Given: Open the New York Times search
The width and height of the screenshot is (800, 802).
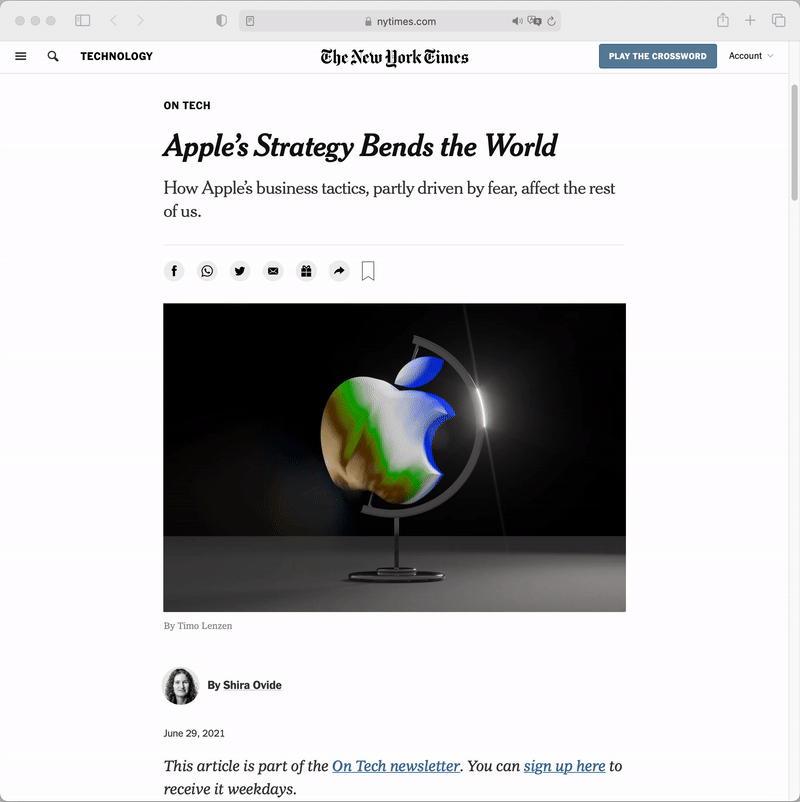Looking at the screenshot, I should coord(53,56).
